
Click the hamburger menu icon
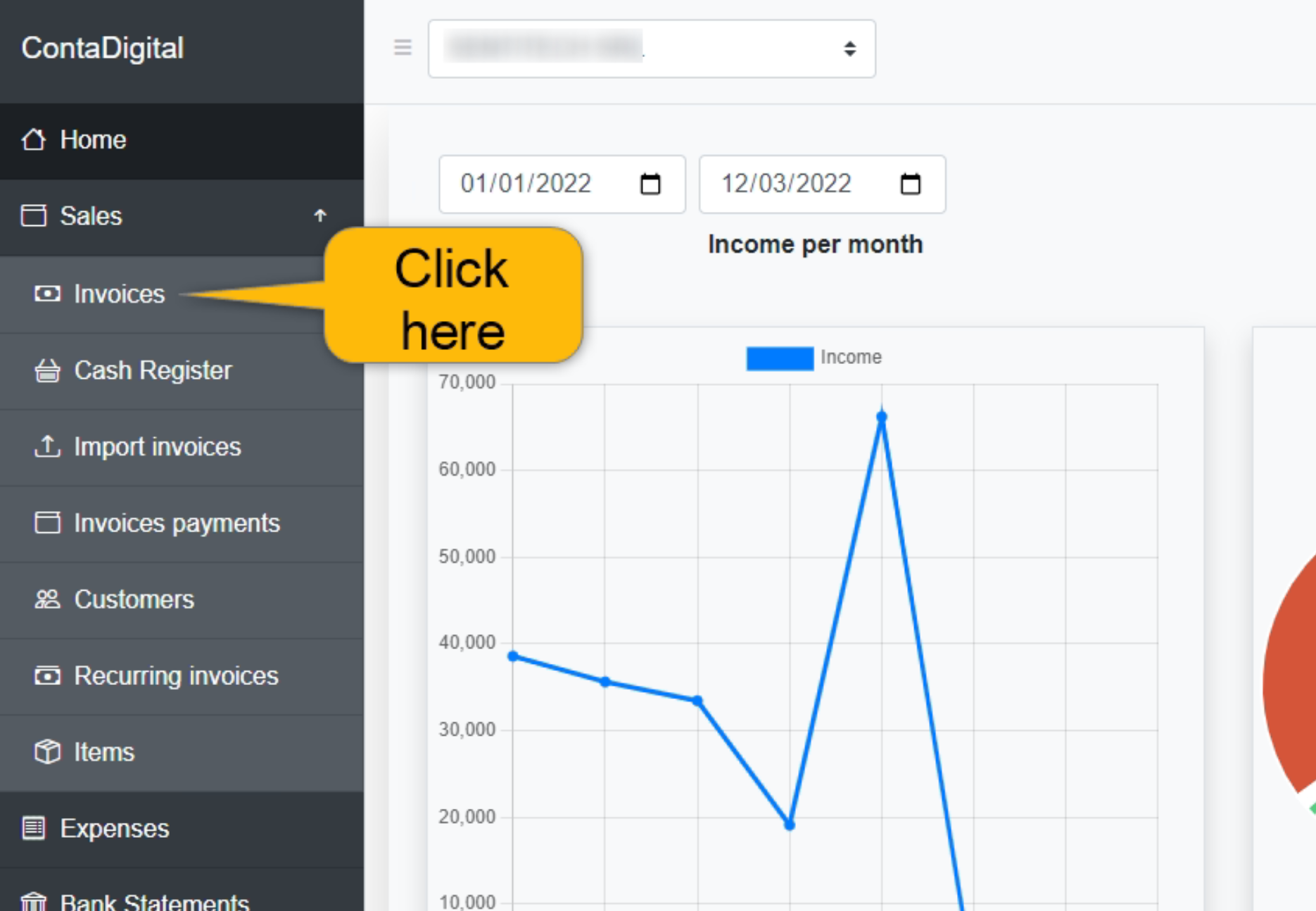click(x=403, y=48)
